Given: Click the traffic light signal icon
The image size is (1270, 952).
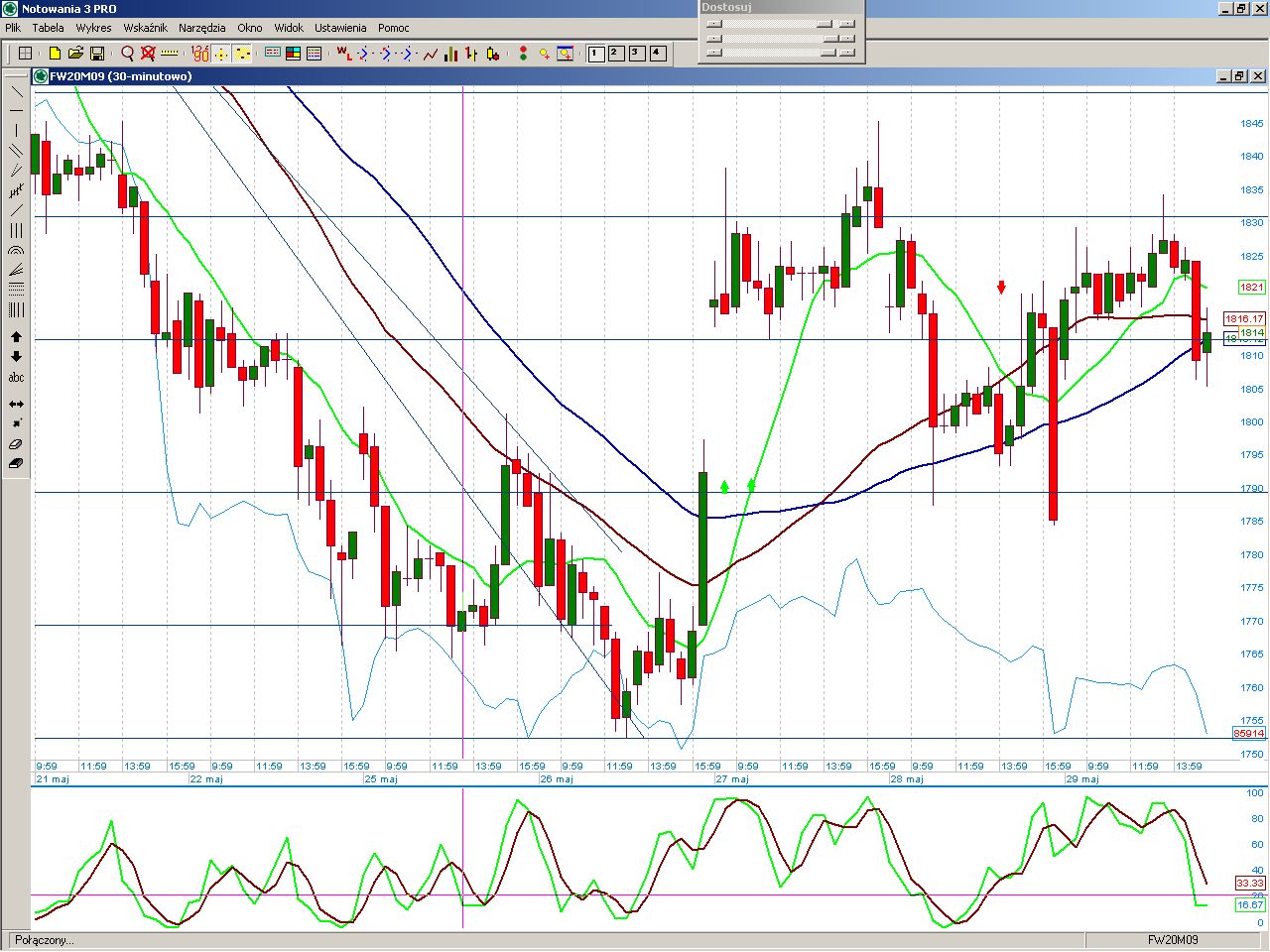Looking at the screenshot, I should click(523, 54).
